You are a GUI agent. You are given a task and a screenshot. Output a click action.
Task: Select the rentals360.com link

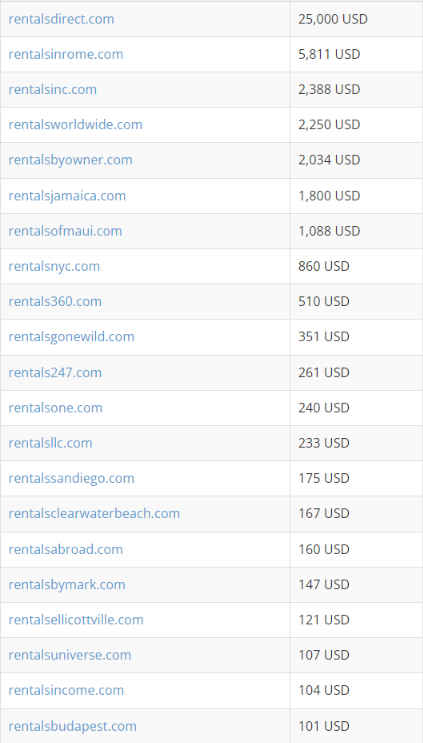pos(55,301)
